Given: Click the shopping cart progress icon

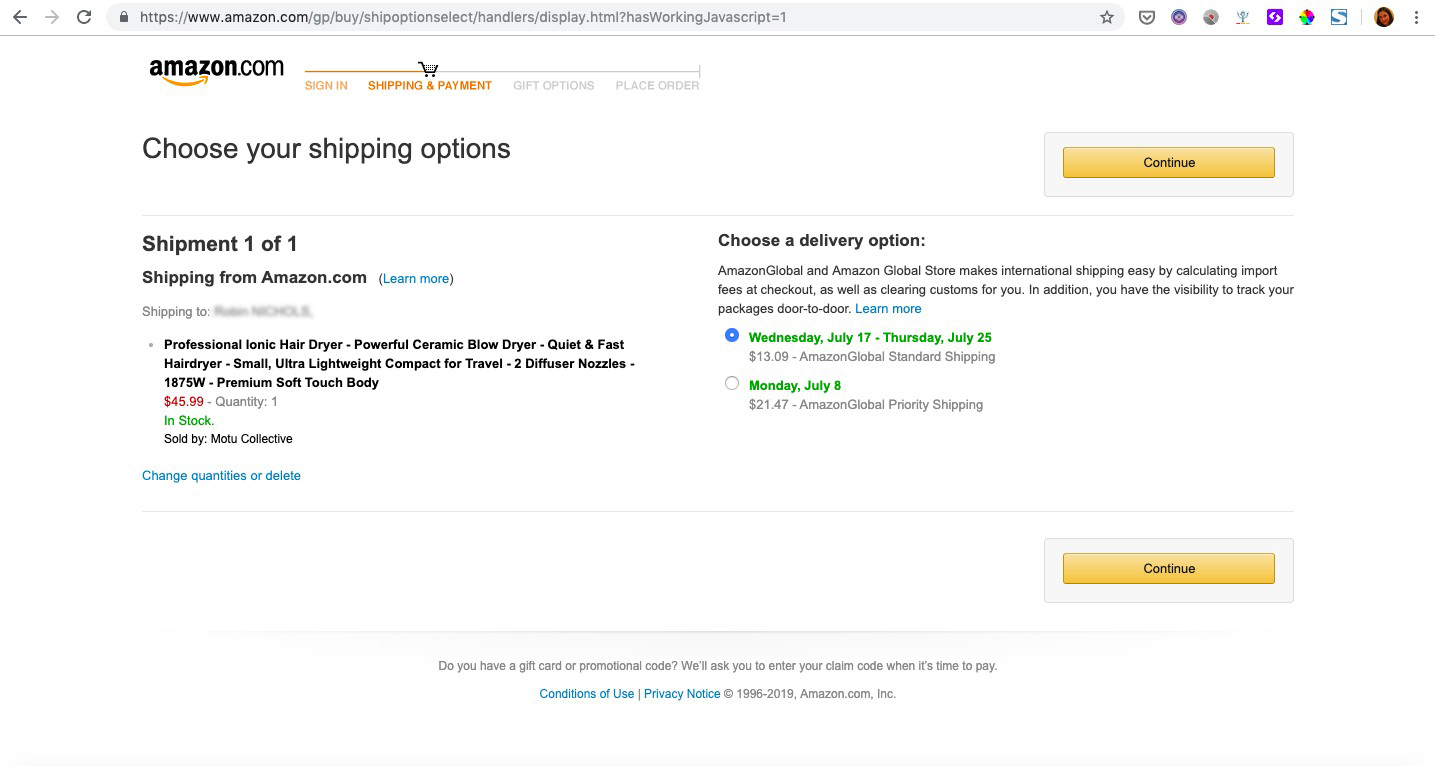Looking at the screenshot, I should [428, 69].
